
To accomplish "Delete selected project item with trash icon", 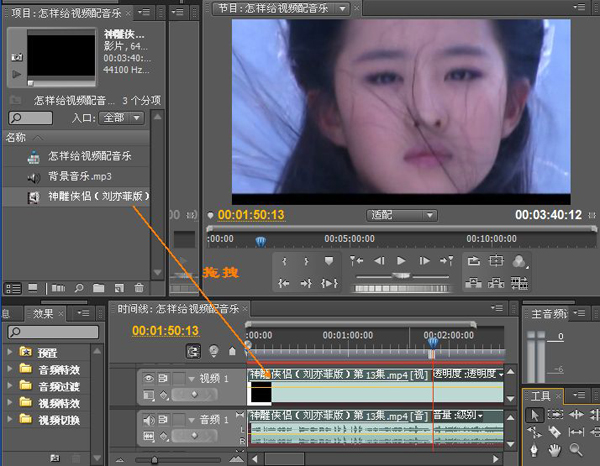I will (139, 288).
